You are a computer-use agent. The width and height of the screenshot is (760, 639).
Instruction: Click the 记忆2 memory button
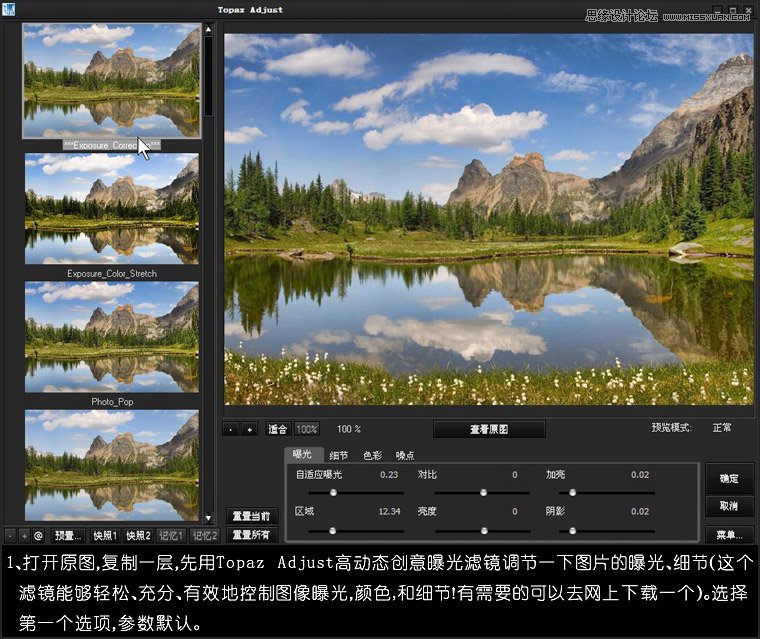205,536
